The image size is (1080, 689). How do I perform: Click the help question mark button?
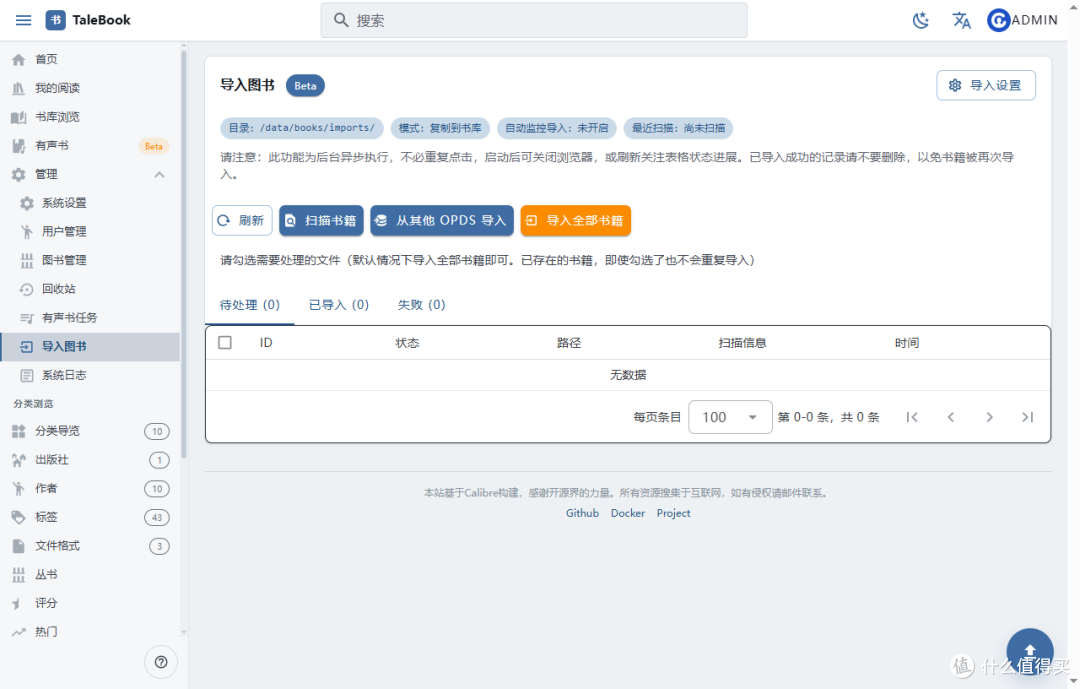pos(161,662)
